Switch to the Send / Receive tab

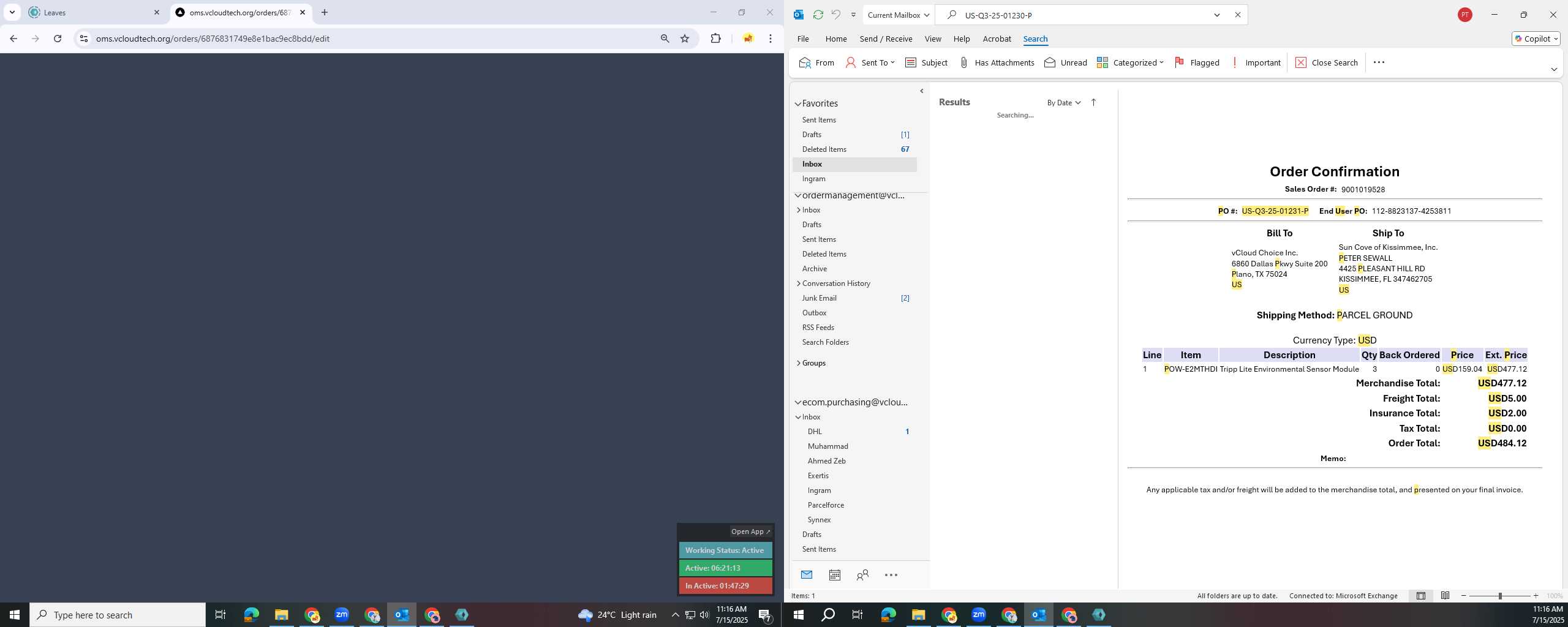point(886,39)
